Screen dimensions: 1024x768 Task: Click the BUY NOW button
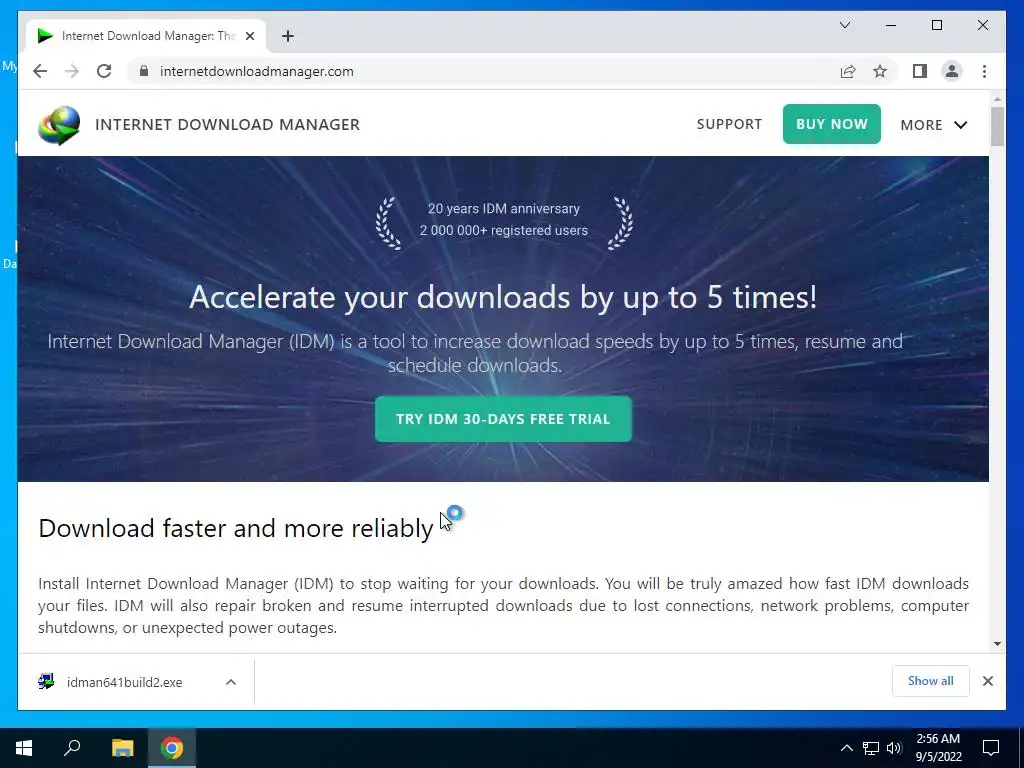click(831, 124)
